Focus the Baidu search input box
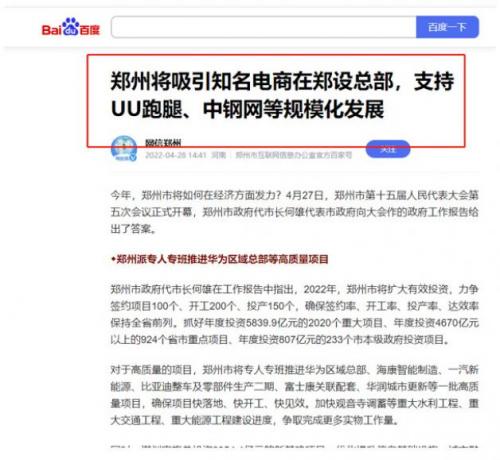 (264, 27)
